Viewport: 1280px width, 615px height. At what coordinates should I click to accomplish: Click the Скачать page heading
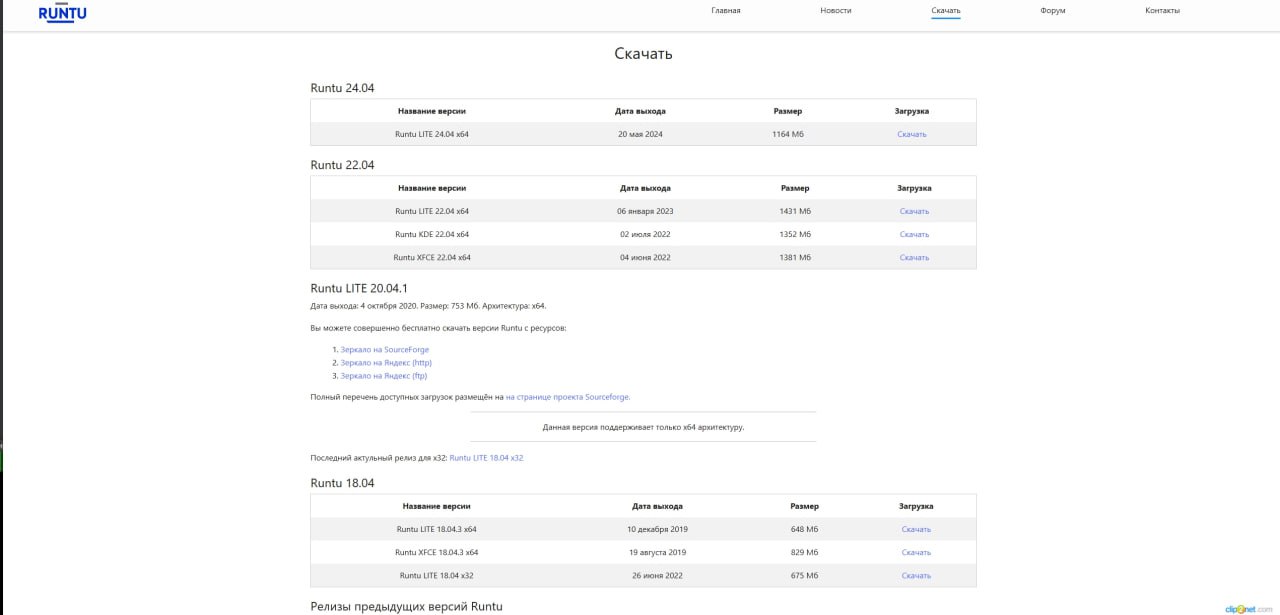pos(643,54)
